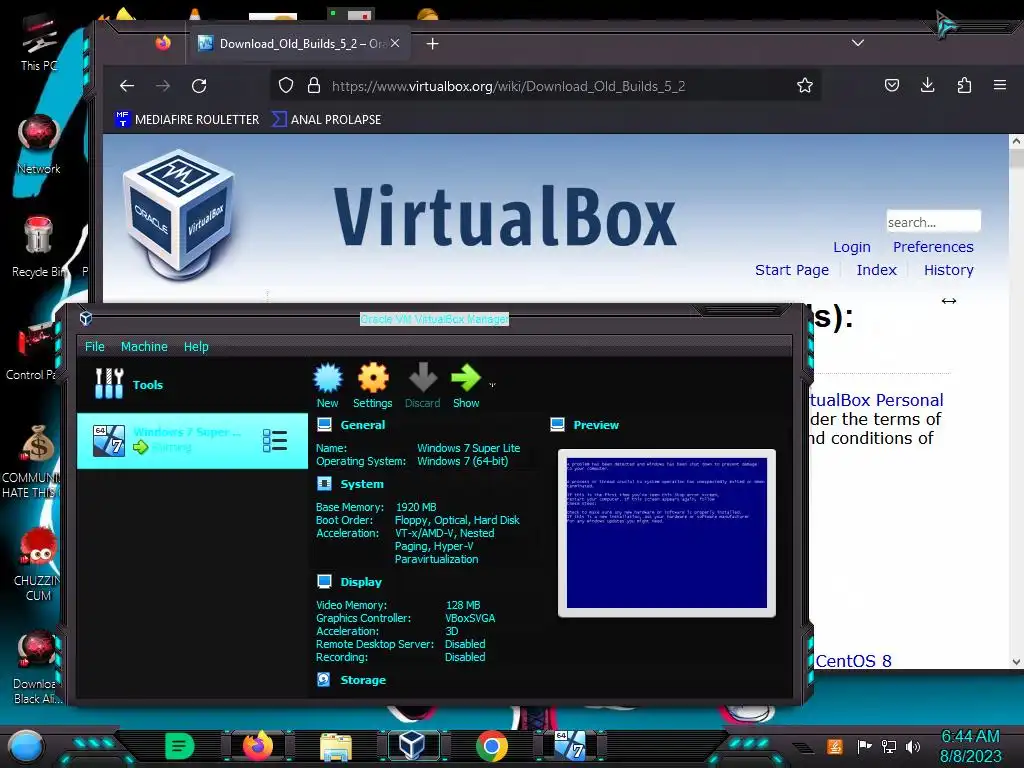Open VM Settings gear icon
Screen dimensions: 1024x768
pyautogui.click(x=373, y=378)
